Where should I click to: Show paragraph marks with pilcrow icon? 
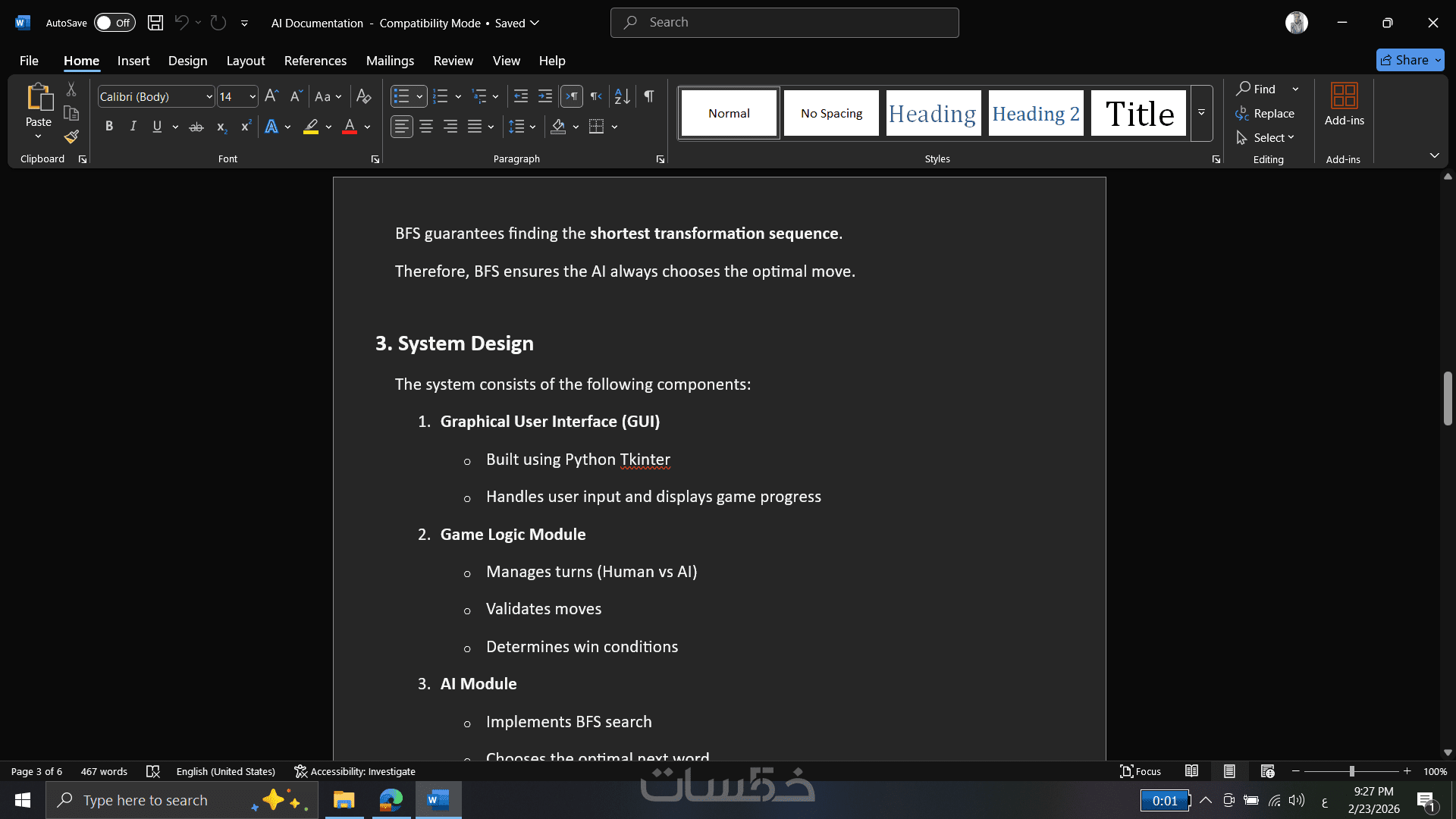[649, 96]
